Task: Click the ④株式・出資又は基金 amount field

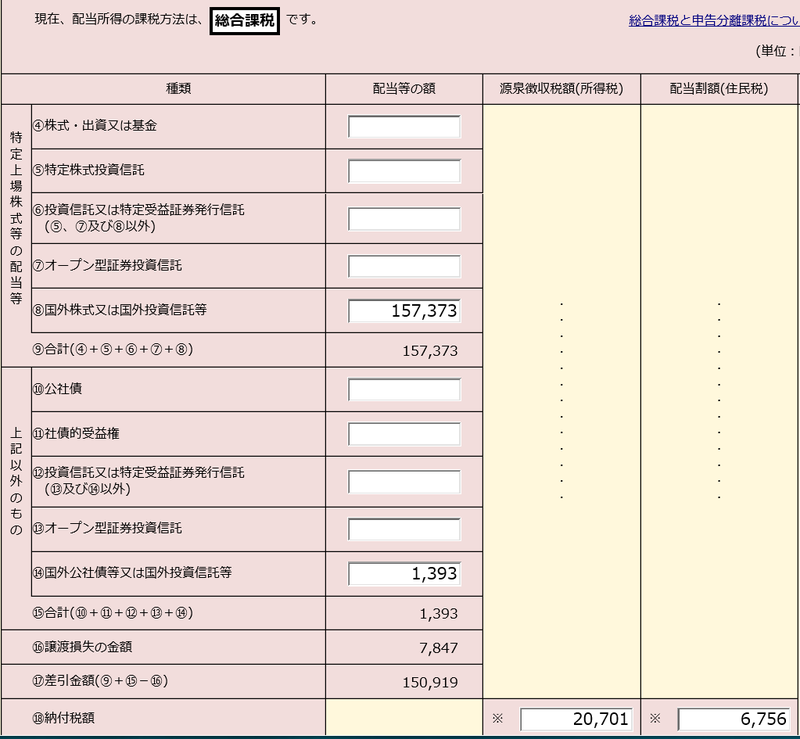Action: (x=404, y=127)
